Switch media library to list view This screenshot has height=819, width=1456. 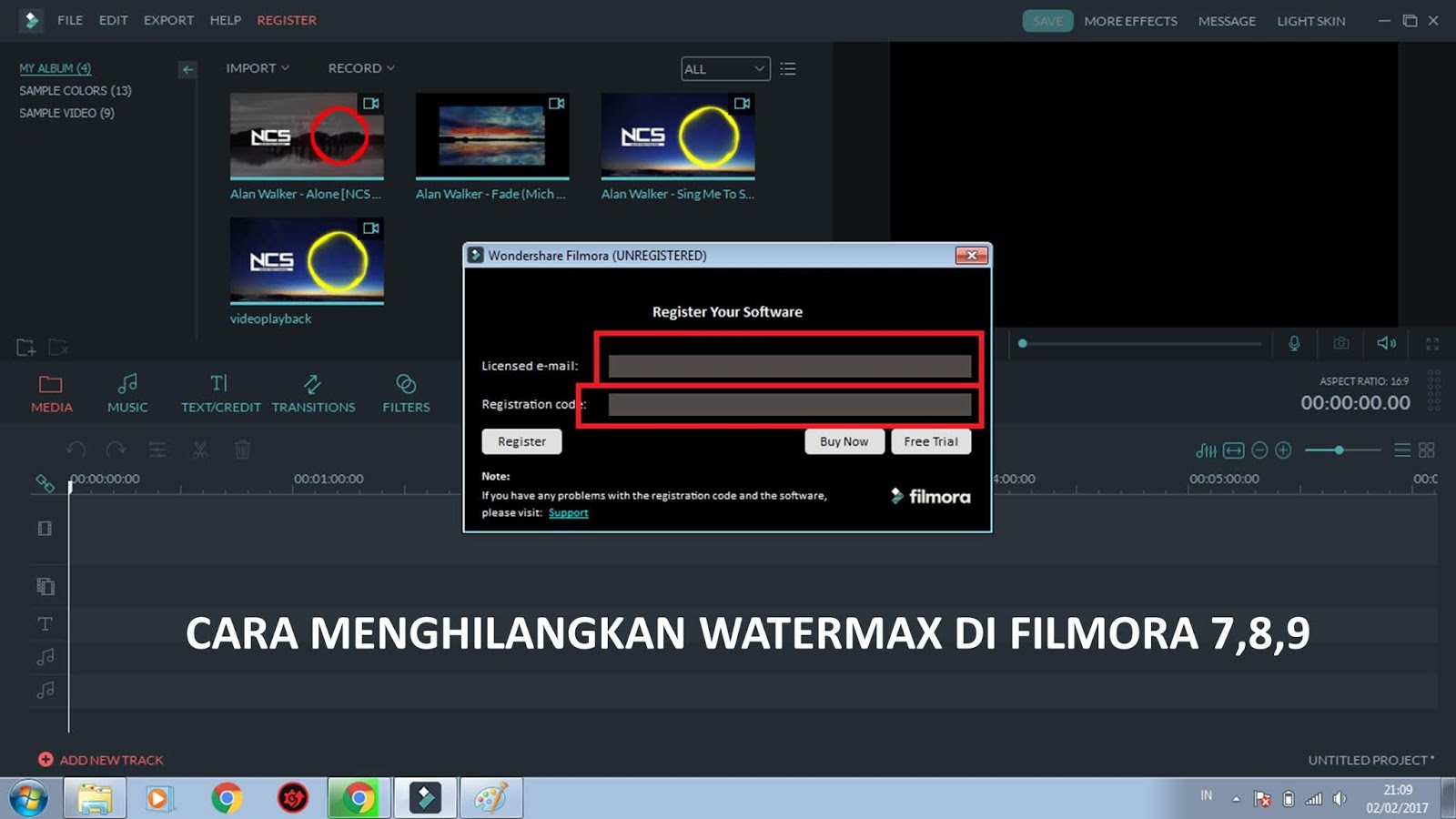point(788,69)
